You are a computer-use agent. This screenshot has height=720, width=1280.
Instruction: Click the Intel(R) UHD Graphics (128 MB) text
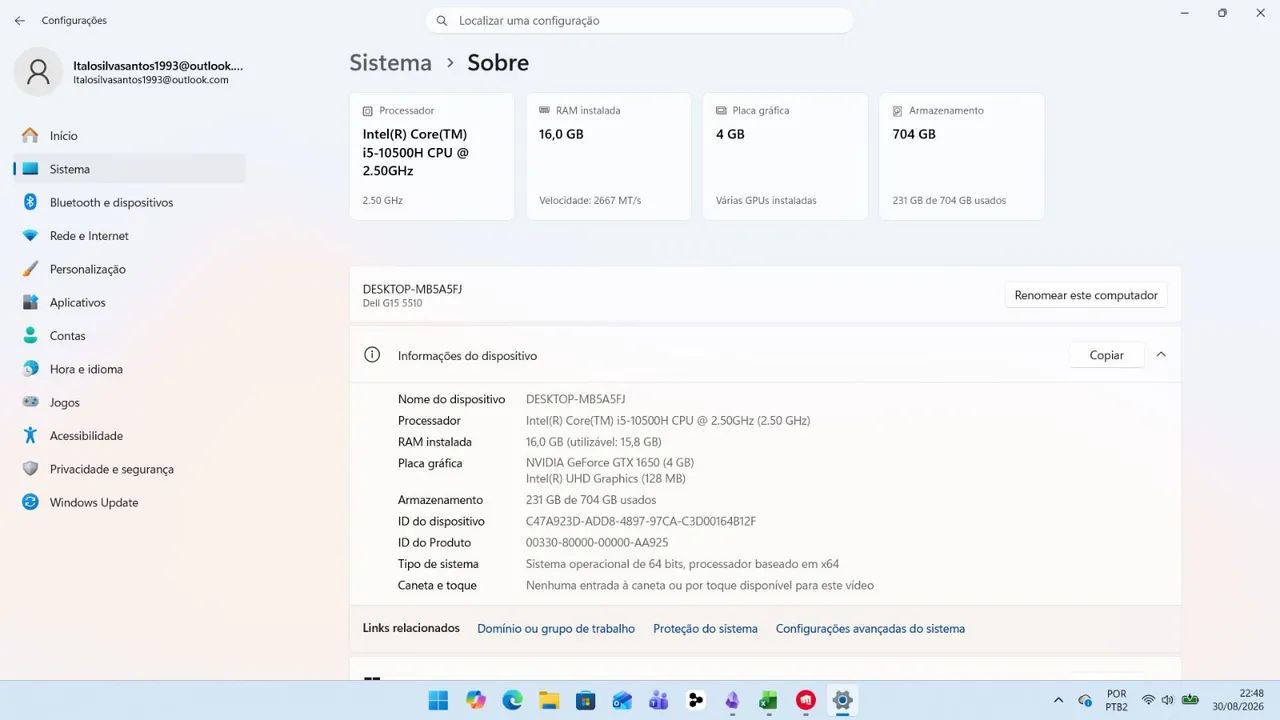click(x=606, y=478)
